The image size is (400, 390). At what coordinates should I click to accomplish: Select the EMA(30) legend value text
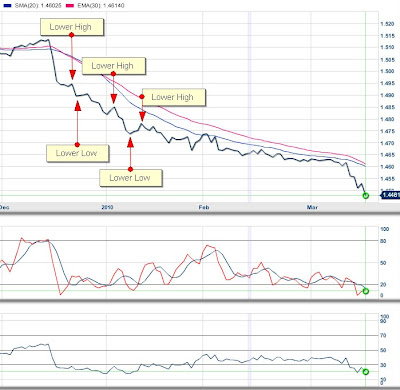(101, 6)
